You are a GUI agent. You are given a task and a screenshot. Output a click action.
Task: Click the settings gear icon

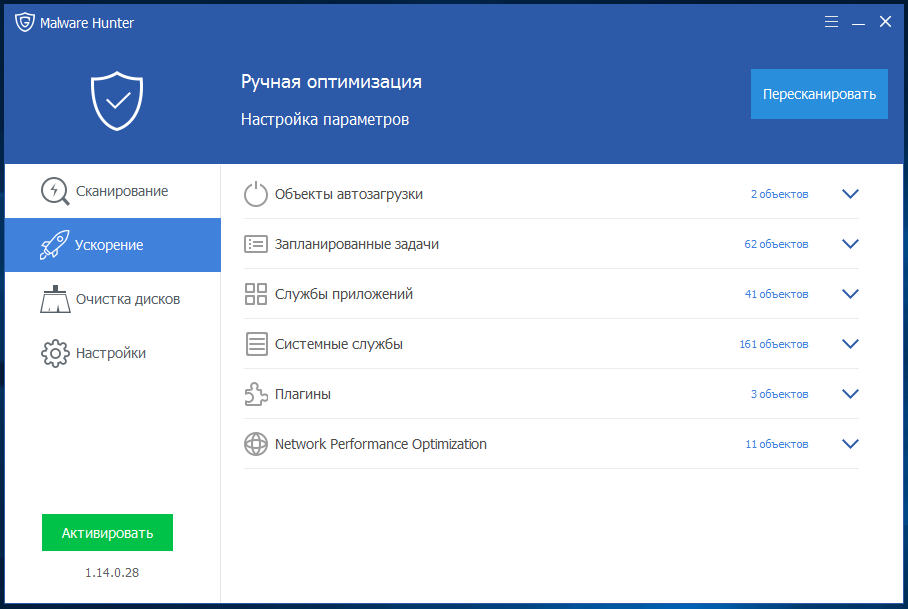point(55,353)
